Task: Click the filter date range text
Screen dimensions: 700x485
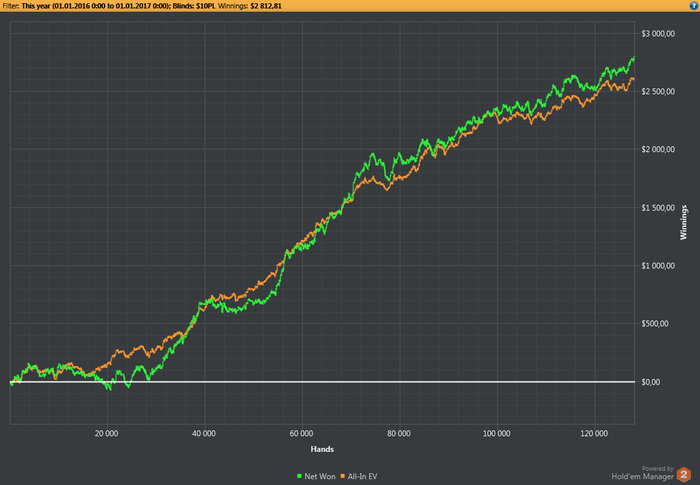Action: pos(96,6)
